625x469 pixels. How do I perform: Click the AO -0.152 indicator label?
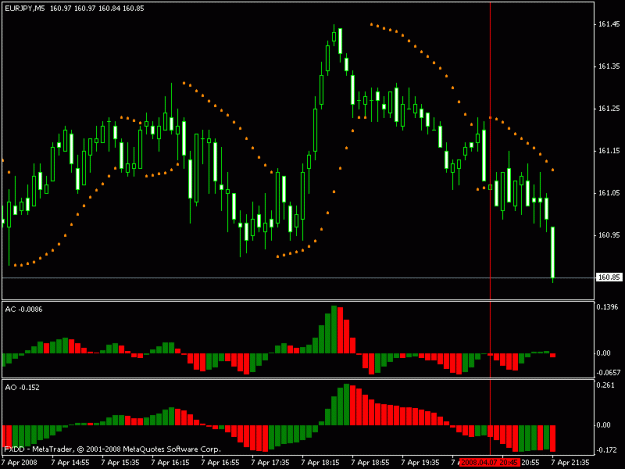tap(22, 387)
